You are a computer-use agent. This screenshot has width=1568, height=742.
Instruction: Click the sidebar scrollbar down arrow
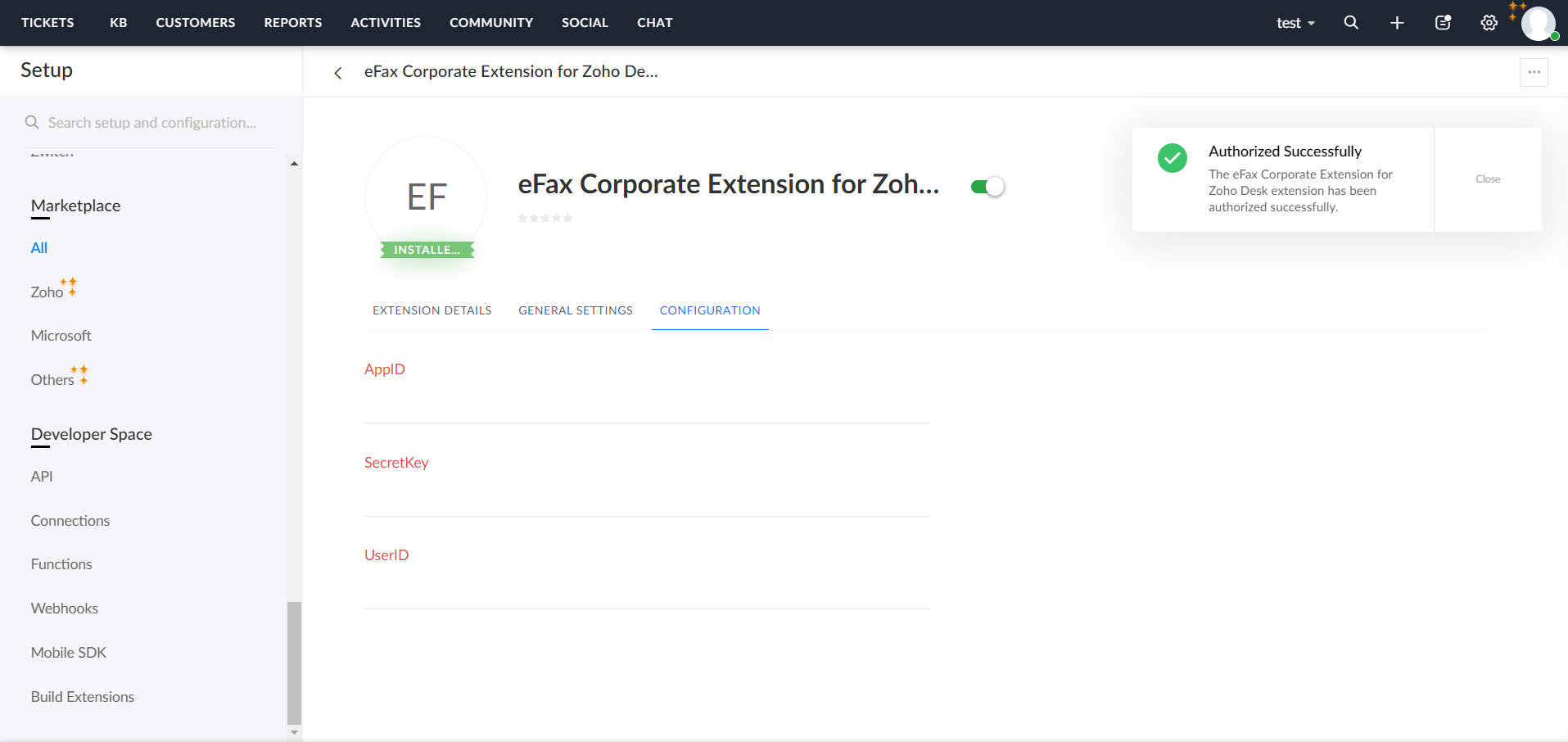(294, 732)
